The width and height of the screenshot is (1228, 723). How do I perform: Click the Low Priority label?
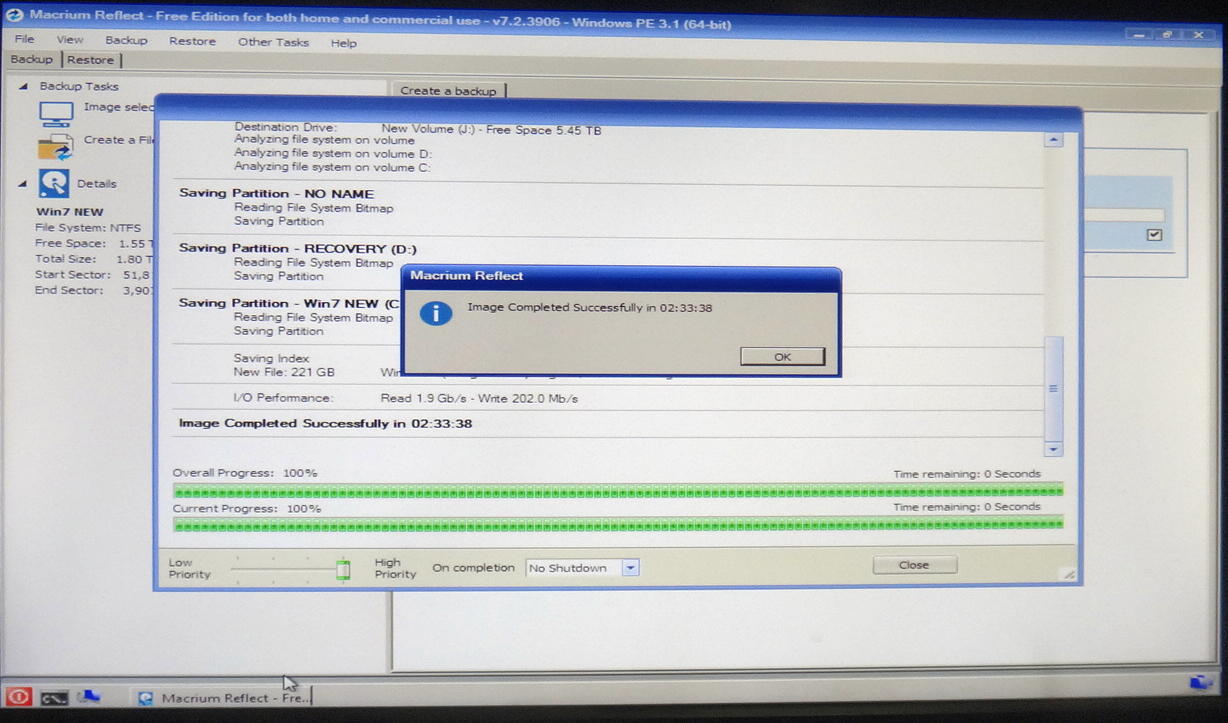point(189,568)
